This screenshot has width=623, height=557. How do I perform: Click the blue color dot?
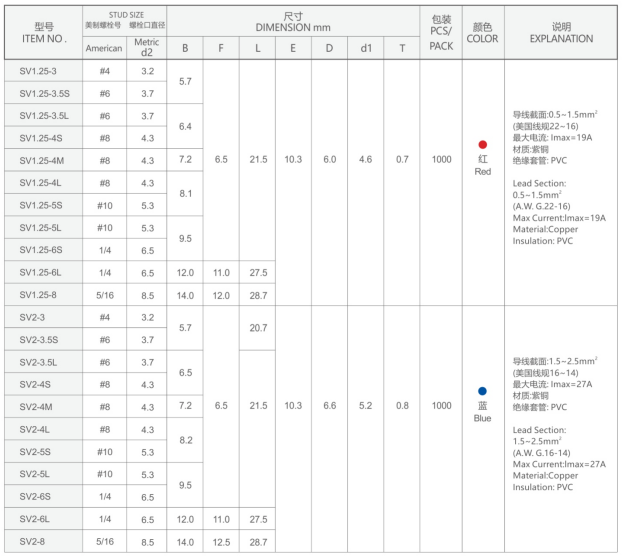[482, 391]
